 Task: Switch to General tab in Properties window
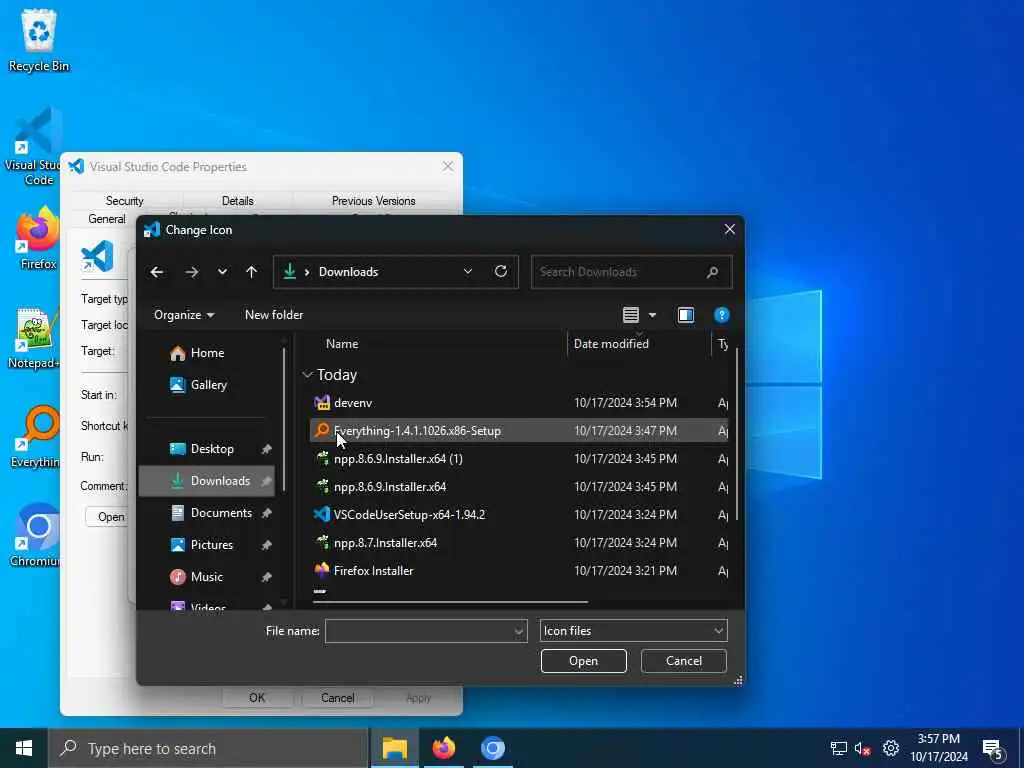click(x=106, y=219)
